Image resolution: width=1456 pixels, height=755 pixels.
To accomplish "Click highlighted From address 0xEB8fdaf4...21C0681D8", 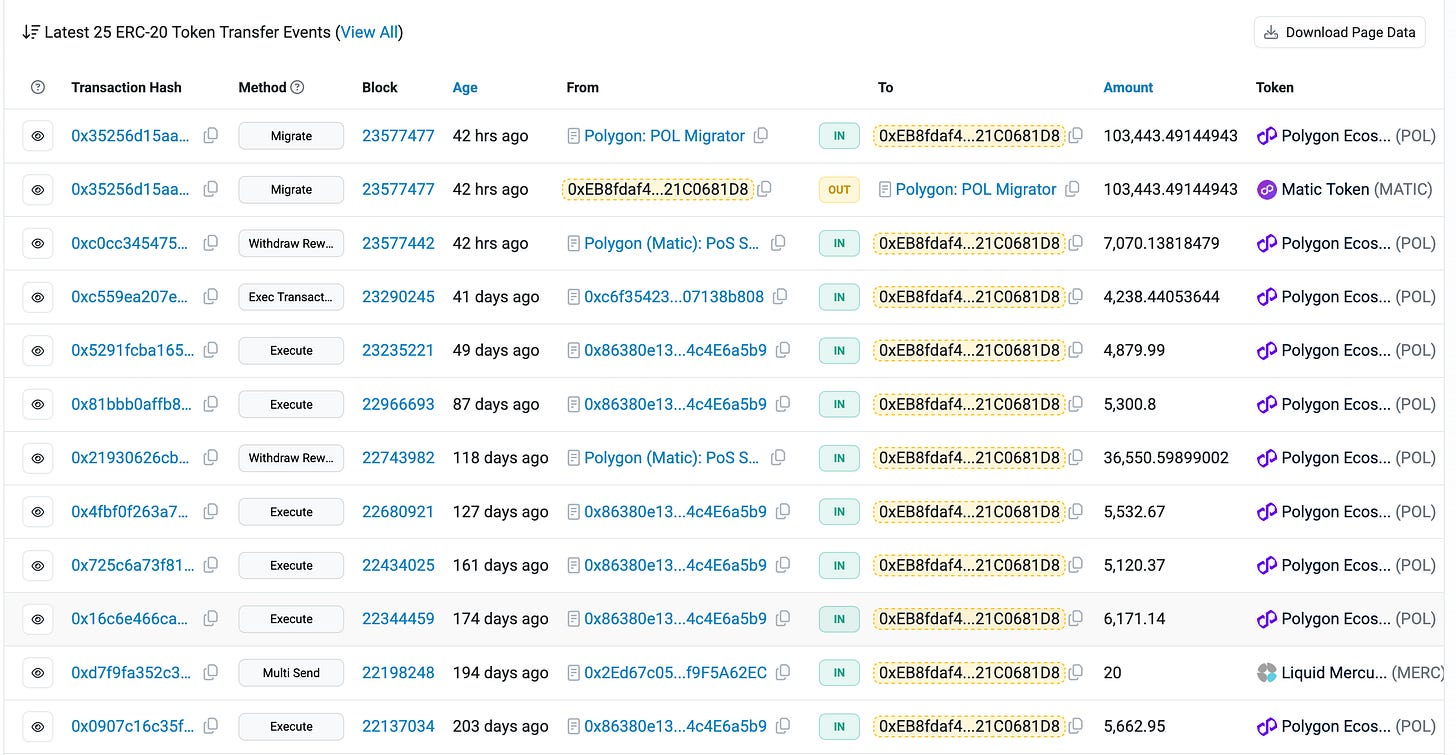I will 658,189.
